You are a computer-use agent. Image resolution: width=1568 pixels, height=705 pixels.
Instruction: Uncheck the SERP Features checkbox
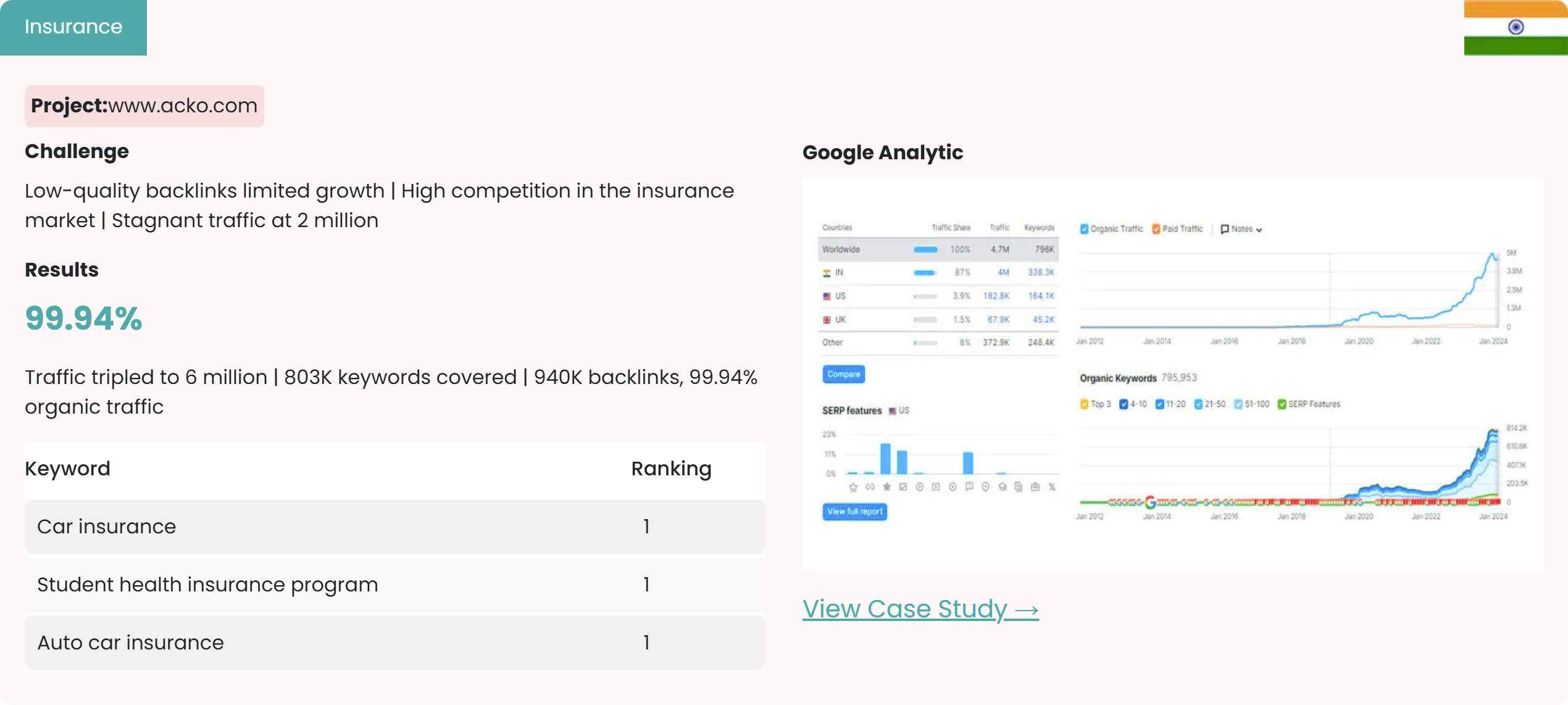point(1282,404)
